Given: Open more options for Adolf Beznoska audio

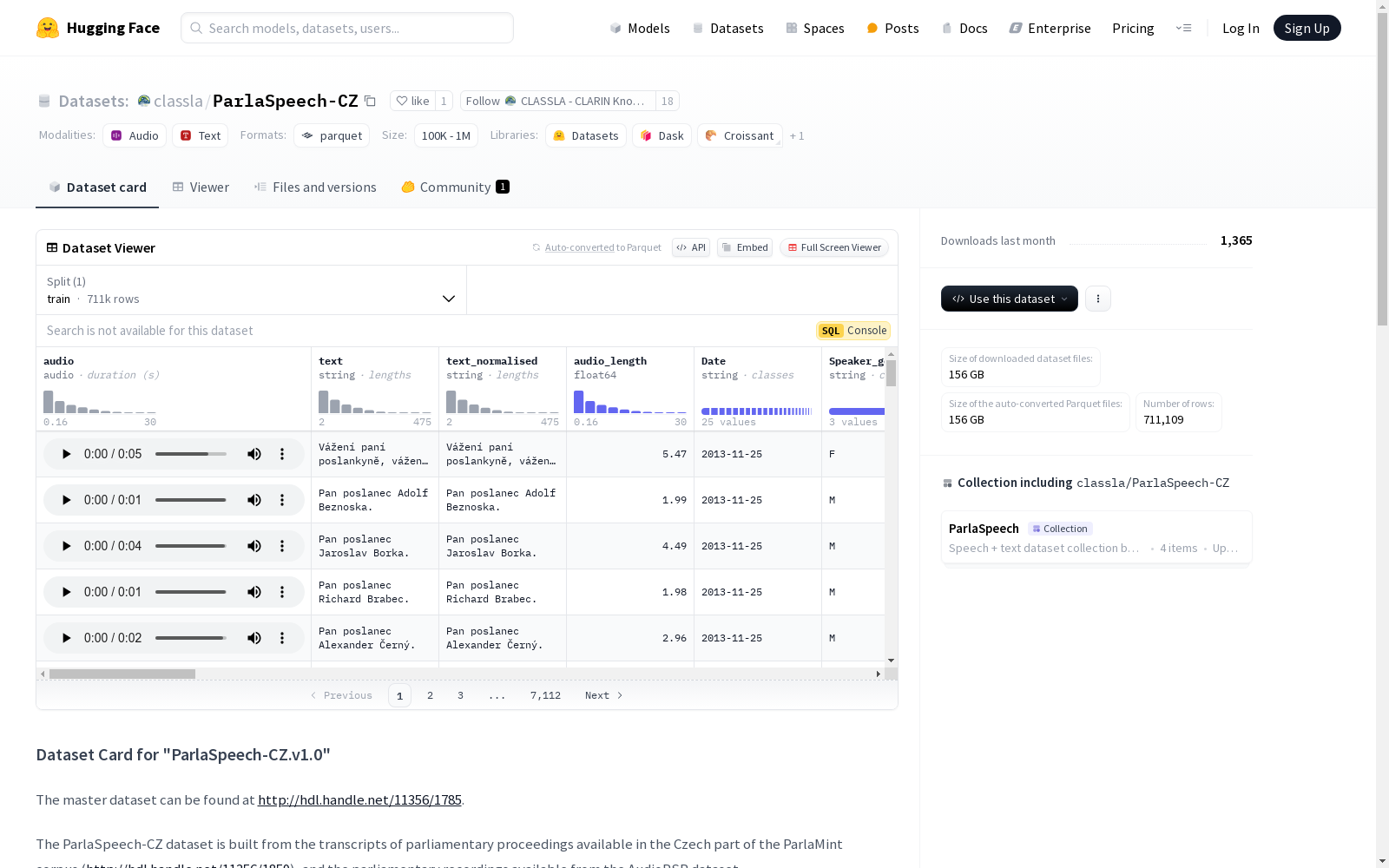Looking at the screenshot, I should coord(282,500).
